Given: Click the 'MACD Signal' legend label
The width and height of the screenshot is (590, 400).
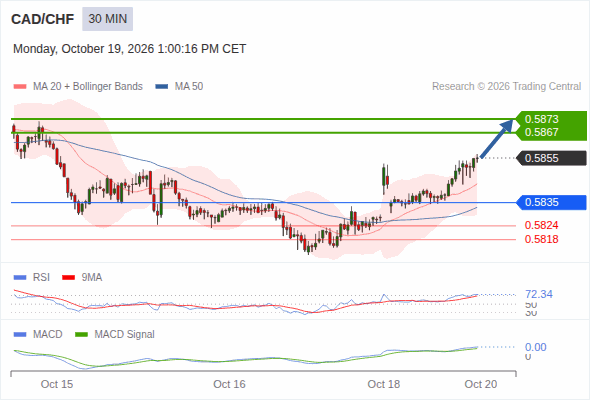Looking at the screenshot, I should pos(124,335).
